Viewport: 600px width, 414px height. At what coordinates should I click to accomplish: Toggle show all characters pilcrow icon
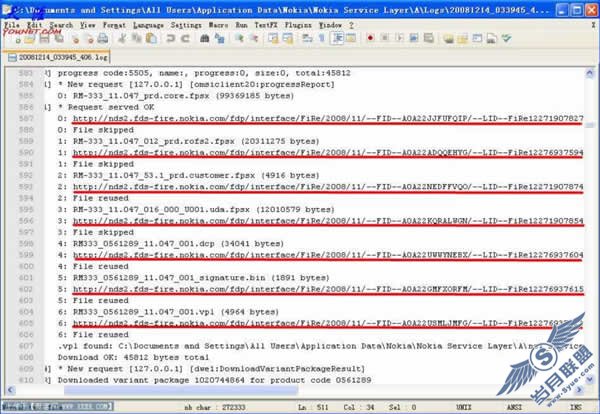click(322, 39)
